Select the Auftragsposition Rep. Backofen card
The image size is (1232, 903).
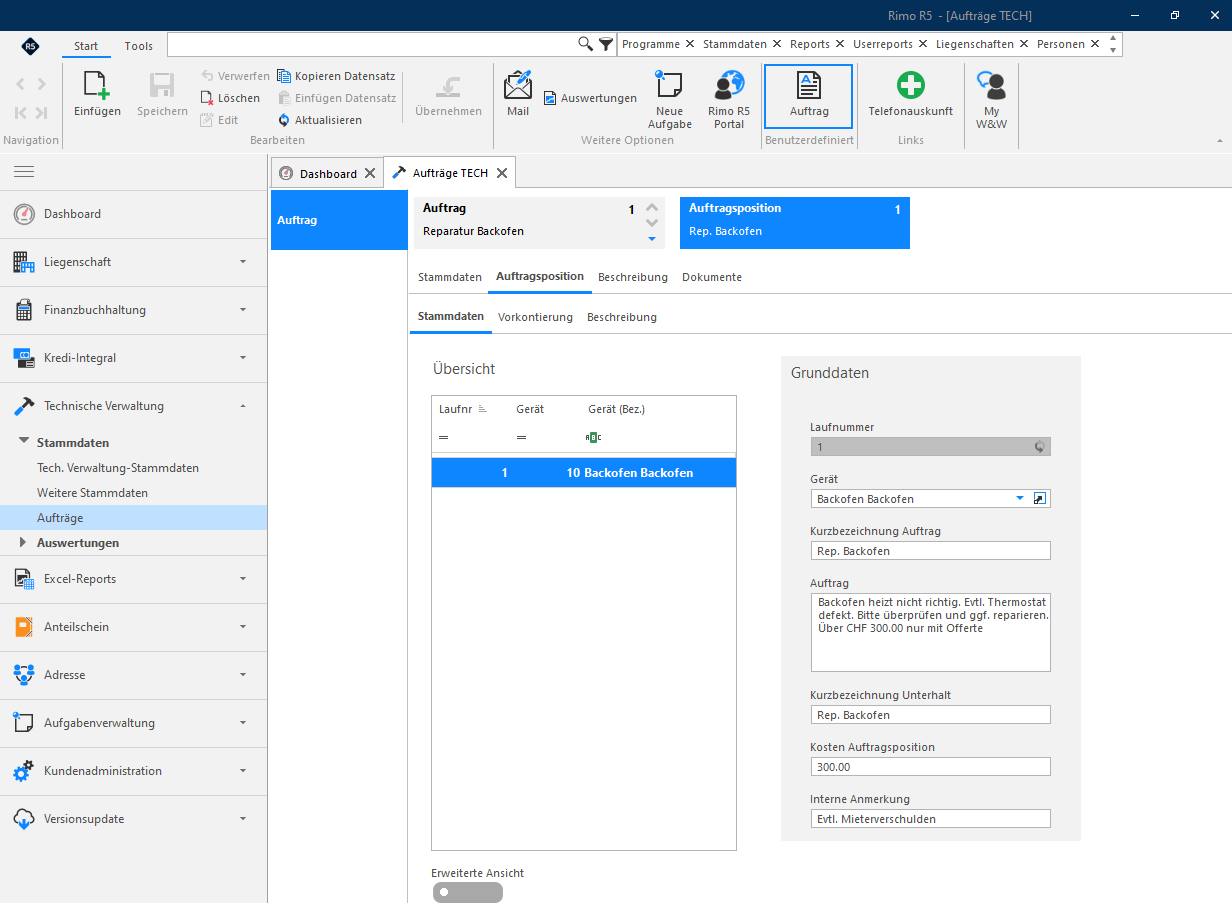point(795,222)
